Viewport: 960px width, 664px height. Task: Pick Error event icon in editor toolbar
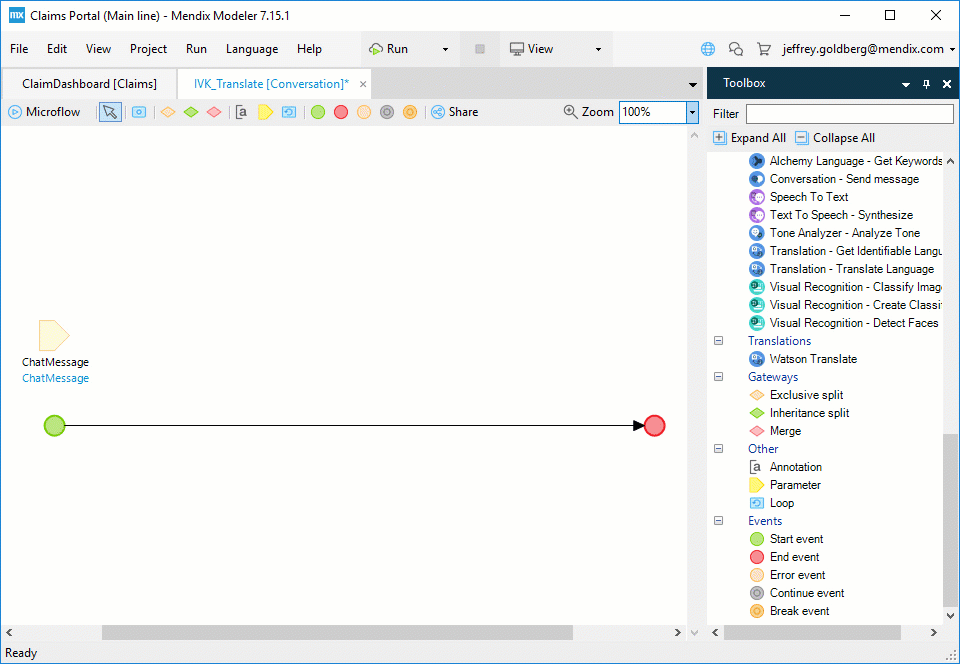(x=364, y=112)
